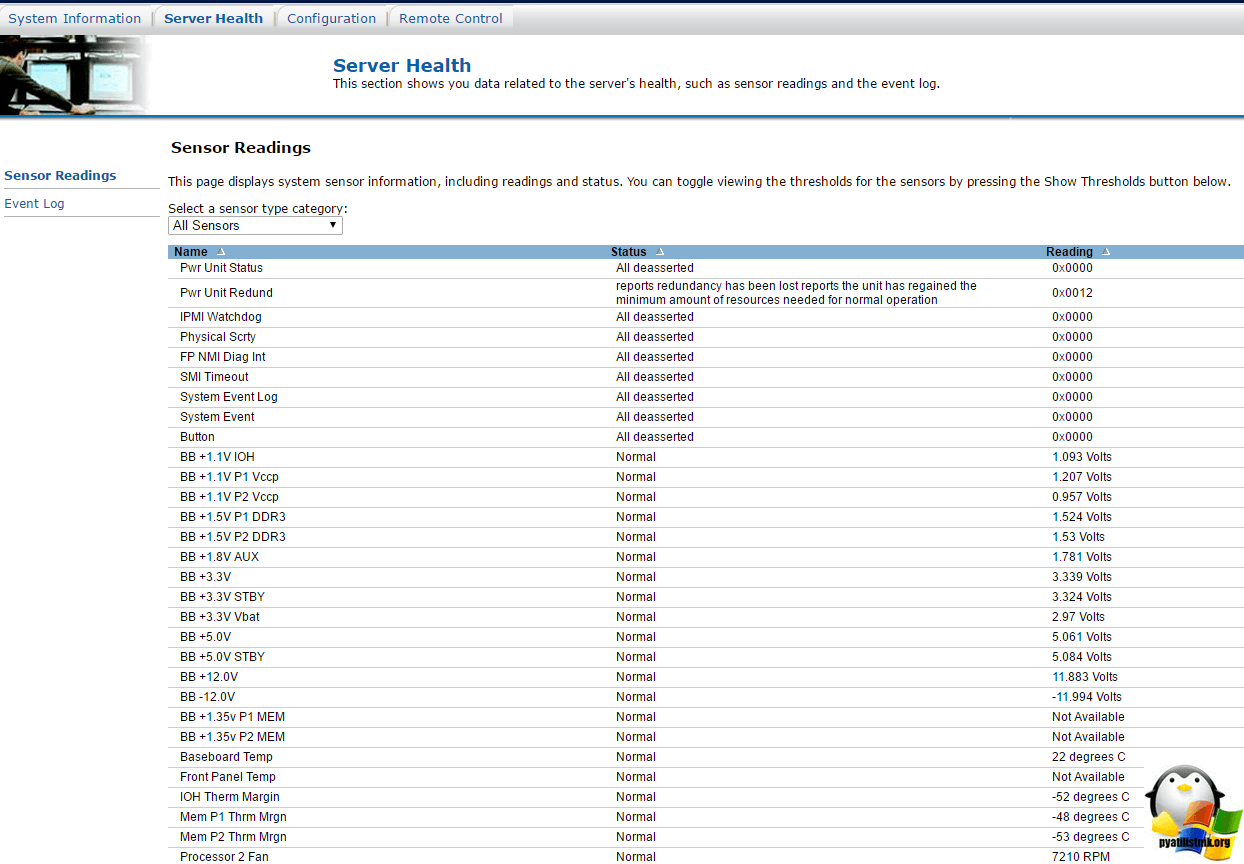Click the sort arrow next to Name header
The image size is (1244, 864).
pos(221,252)
